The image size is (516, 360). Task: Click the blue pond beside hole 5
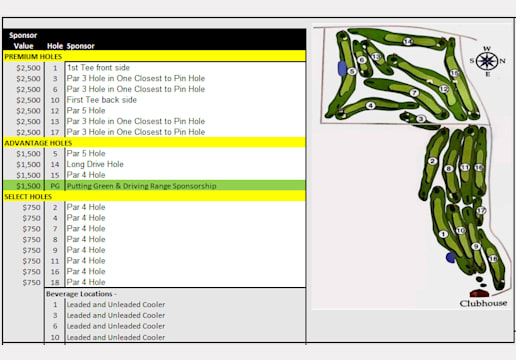pyautogui.click(x=342, y=69)
